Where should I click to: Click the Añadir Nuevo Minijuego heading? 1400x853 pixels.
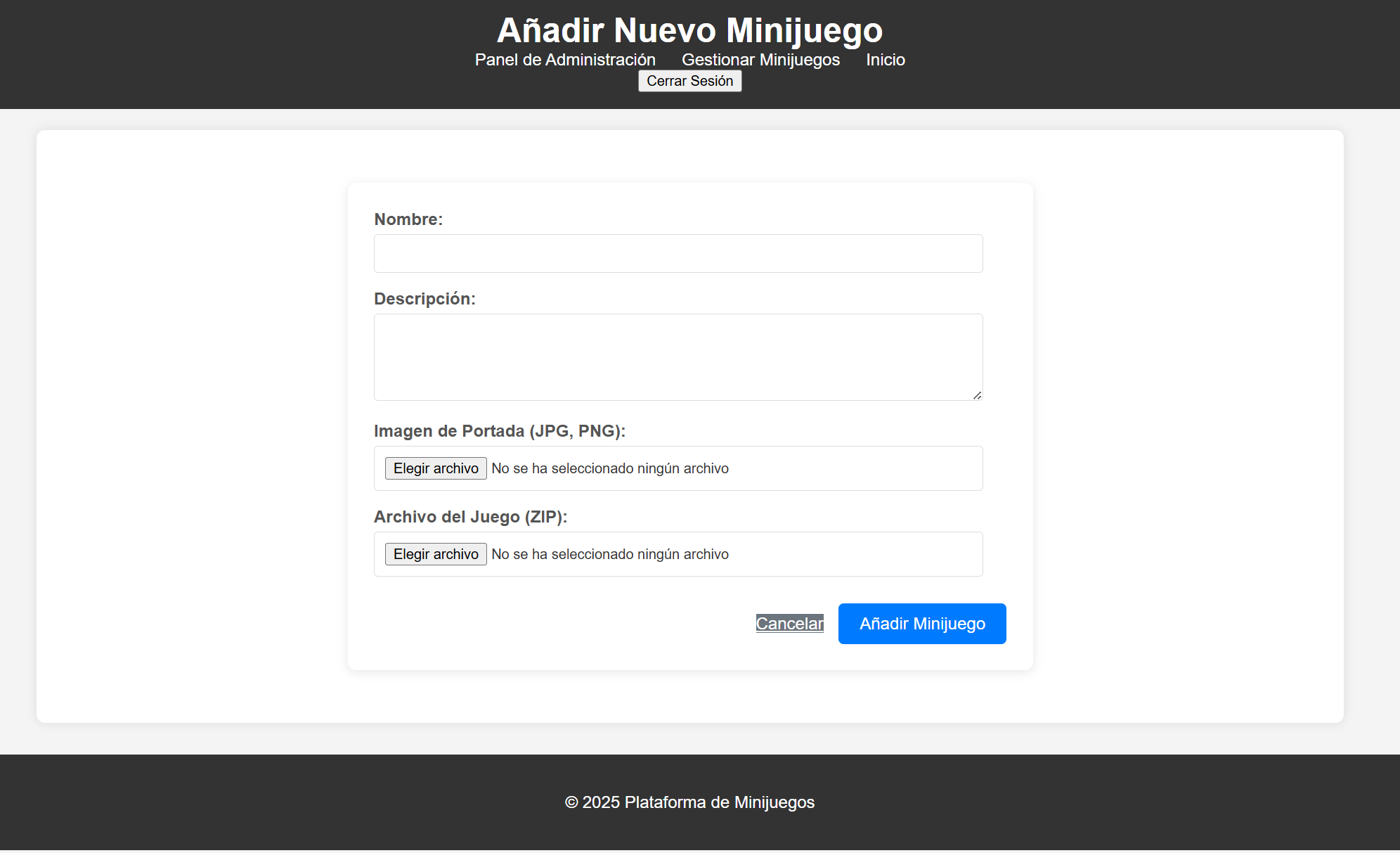pos(689,30)
